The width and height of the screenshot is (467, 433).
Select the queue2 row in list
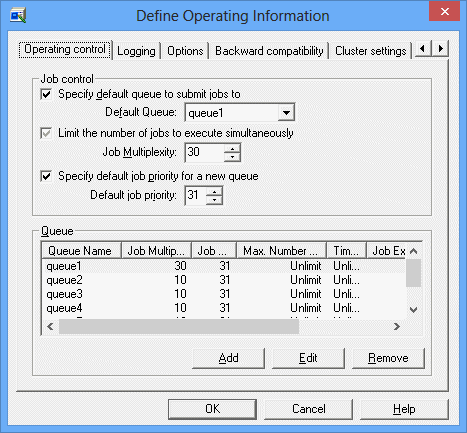224,280
